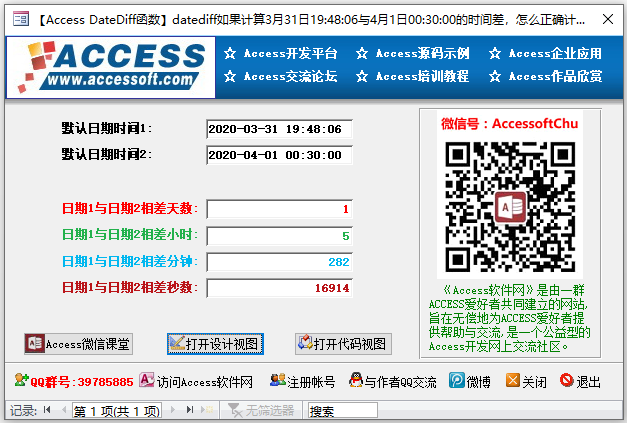The width and height of the screenshot is (627, 423).
Task: Click the 日期1与日期2相差天数 label
Action: [x=130, y=209]
